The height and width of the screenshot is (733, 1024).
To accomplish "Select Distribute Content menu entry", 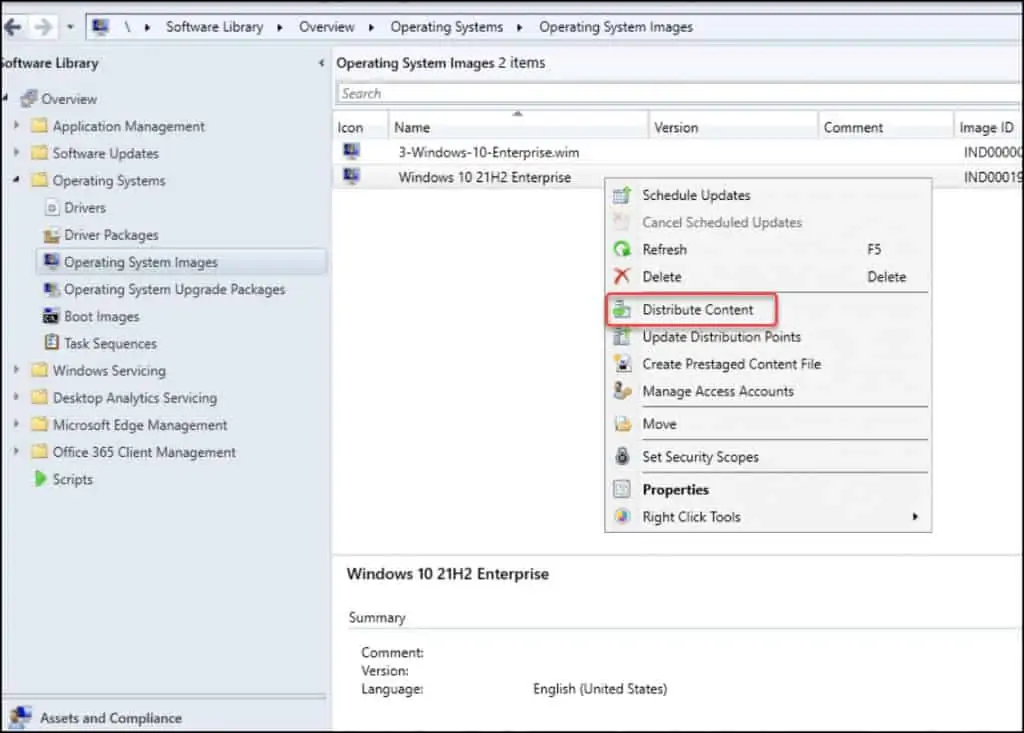I will click(697, 310).
